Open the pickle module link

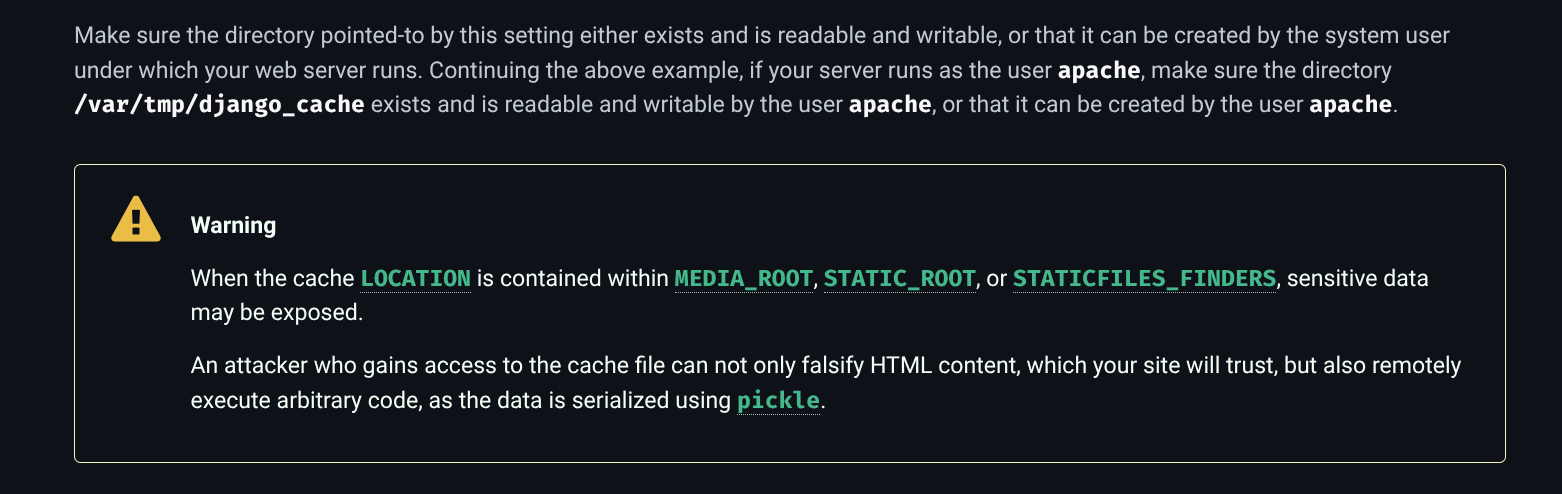click(x=778, y=401)
